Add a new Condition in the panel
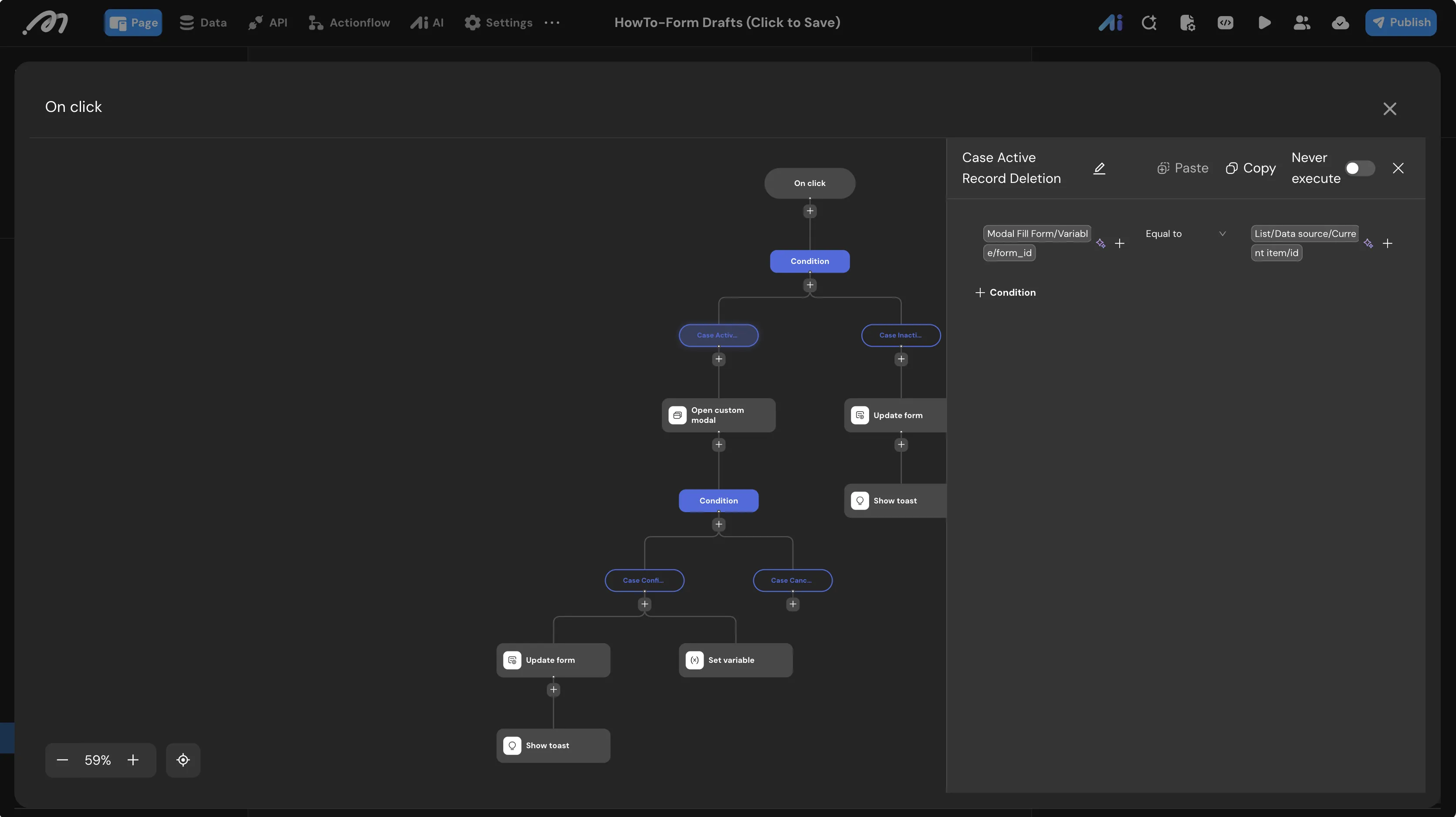This screenshot has height=817, width=1456. click(1006, 293)
